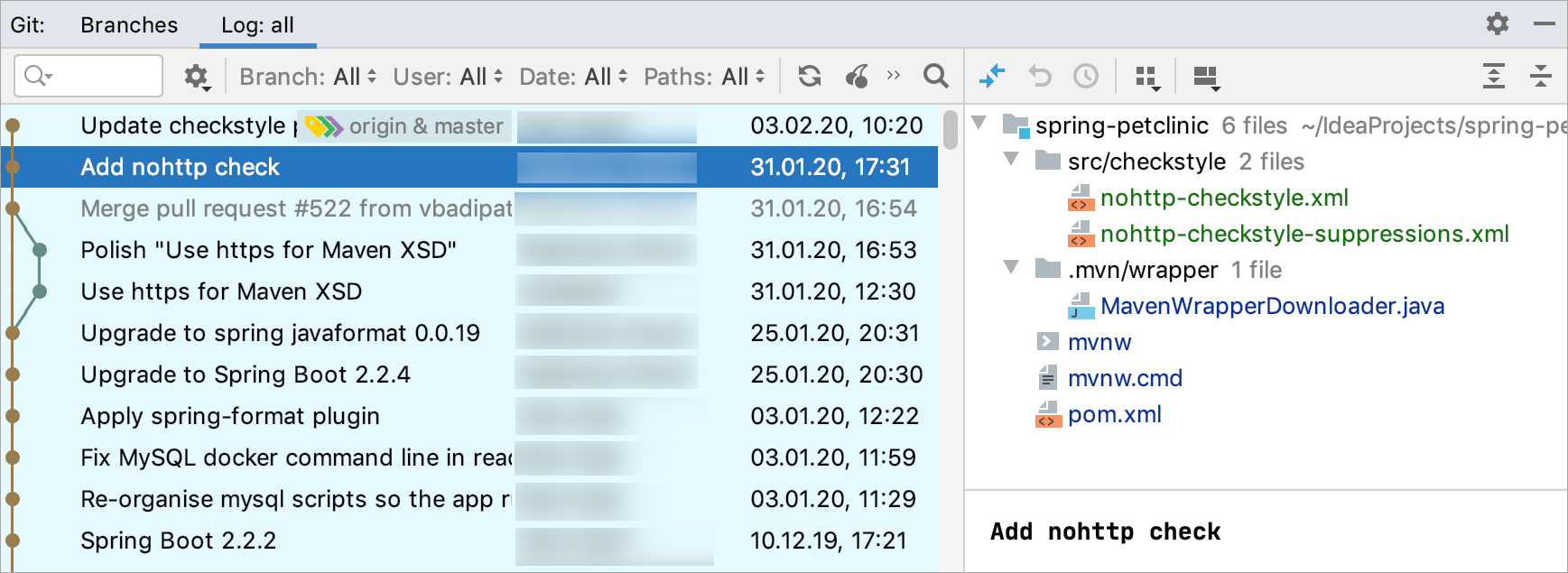Click Show Diff arrows icon

point(992,77)
